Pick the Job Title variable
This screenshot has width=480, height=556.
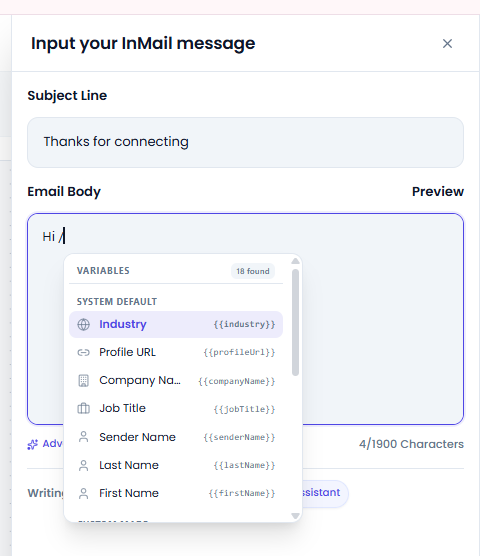click(176, 408)
